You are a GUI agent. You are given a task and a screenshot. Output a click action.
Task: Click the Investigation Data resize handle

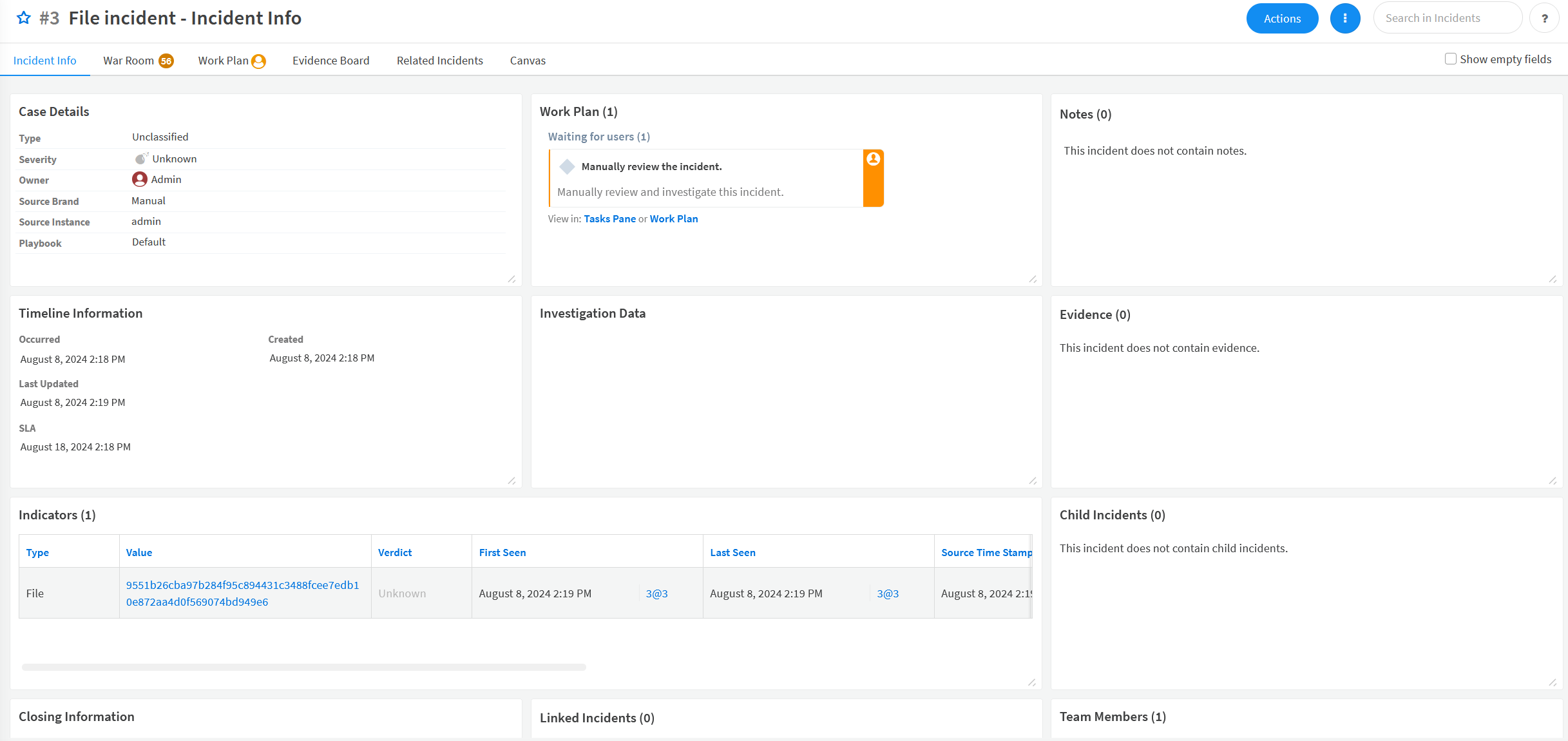point(1033,481)
